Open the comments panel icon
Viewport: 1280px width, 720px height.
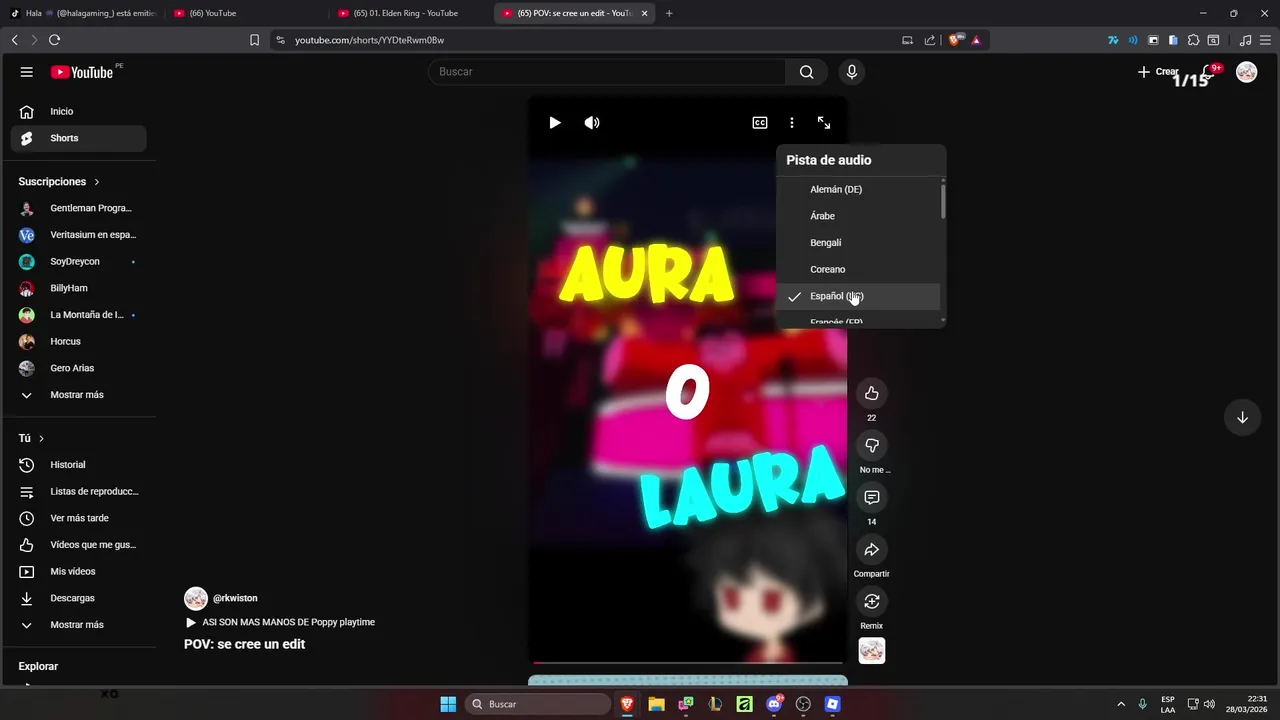(x=872, y=497)
